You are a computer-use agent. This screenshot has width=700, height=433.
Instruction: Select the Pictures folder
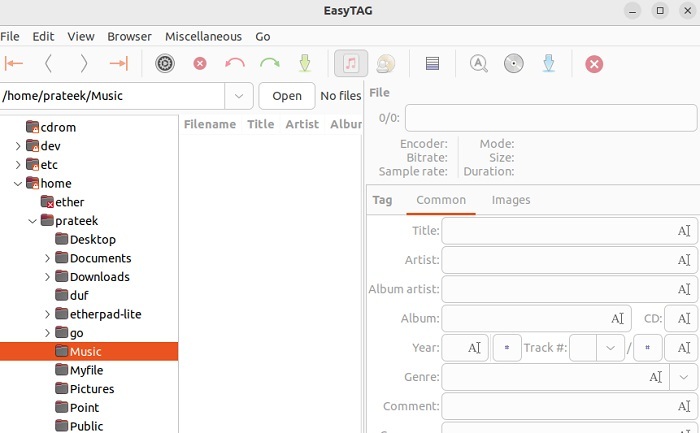(x=92, y=389)
